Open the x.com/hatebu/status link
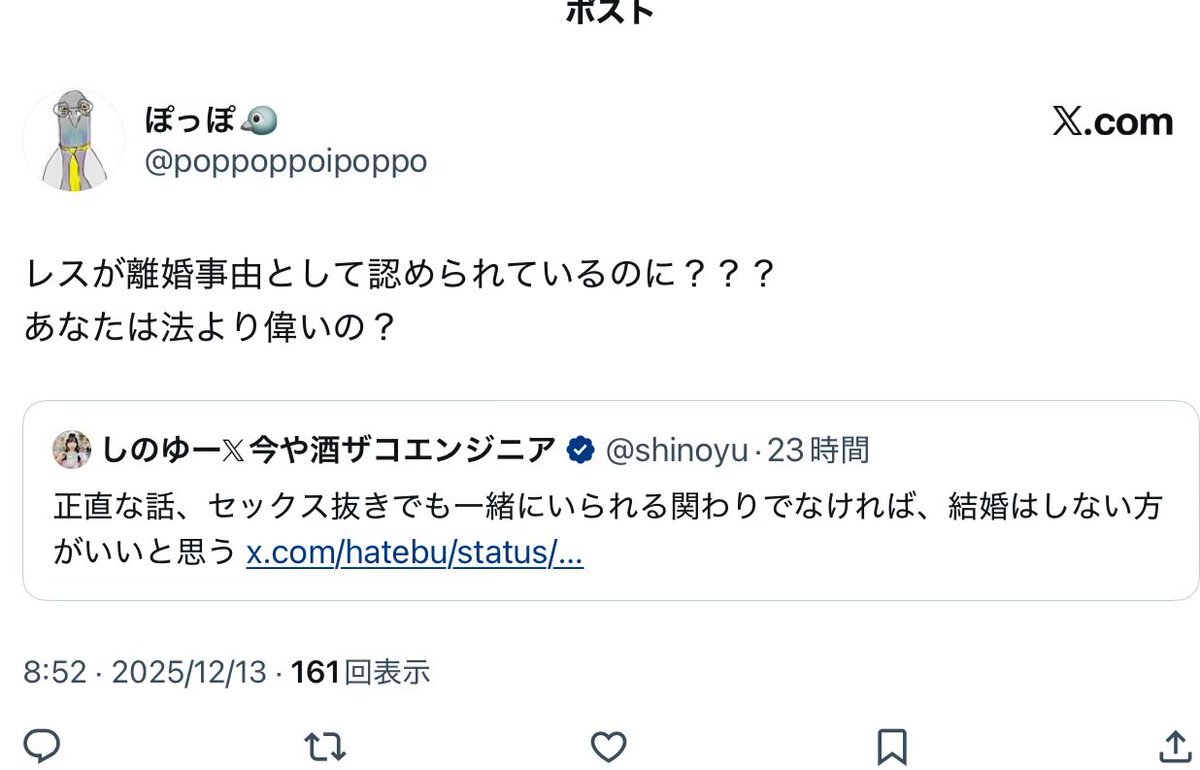Viewport: 1200px width, 770px height. pyautogui.click(x=414, y=554)
